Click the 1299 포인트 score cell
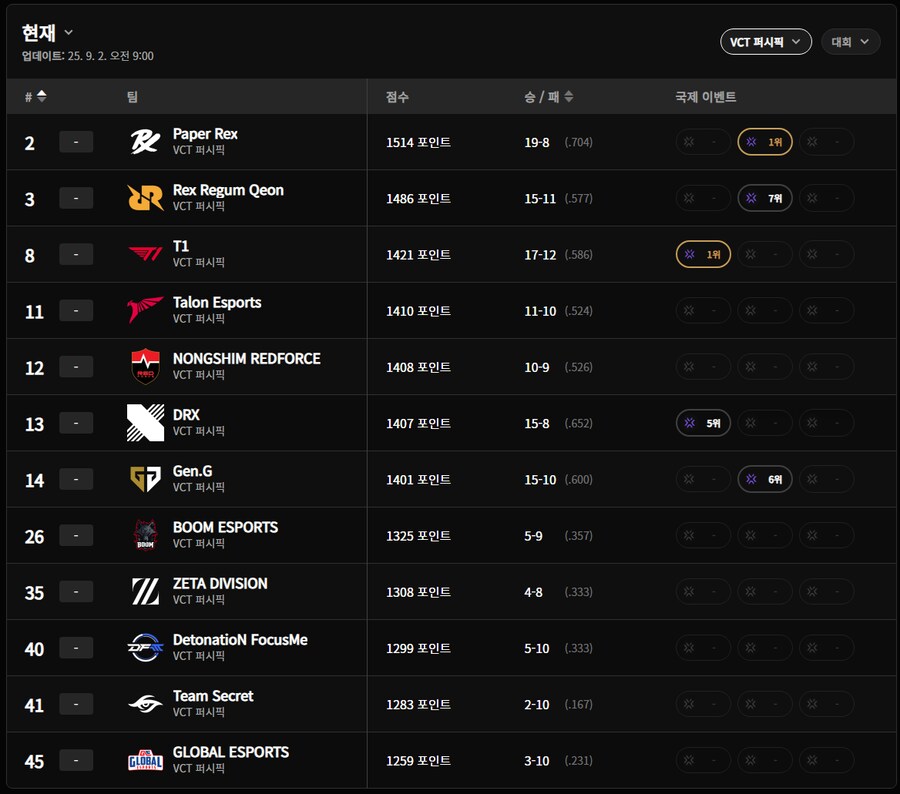This screenshot has width=900, height=794. click(418, 649)
